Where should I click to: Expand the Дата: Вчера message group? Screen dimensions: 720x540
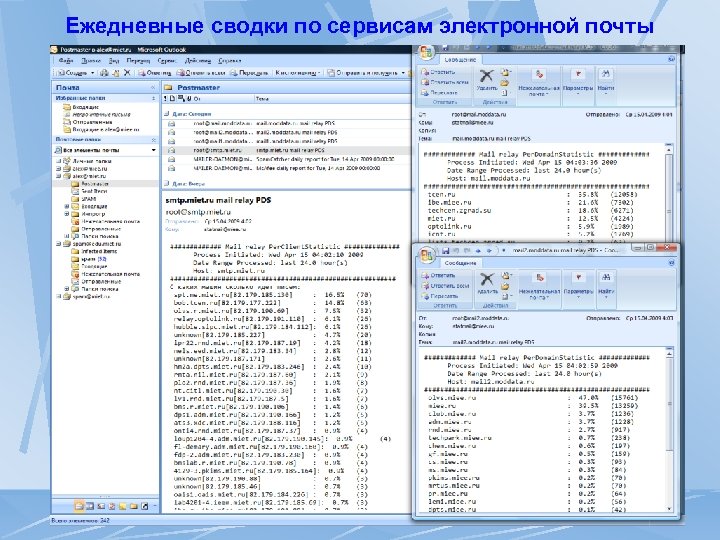tap(167, 184)
